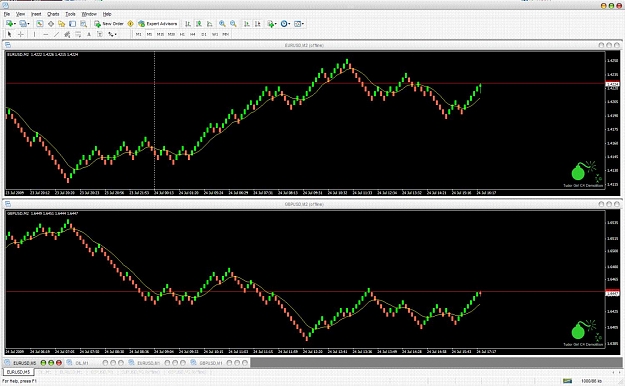Select the minimized EURUSD,M5 window
This screenshot has width=625, height=386.
point(25,363)
